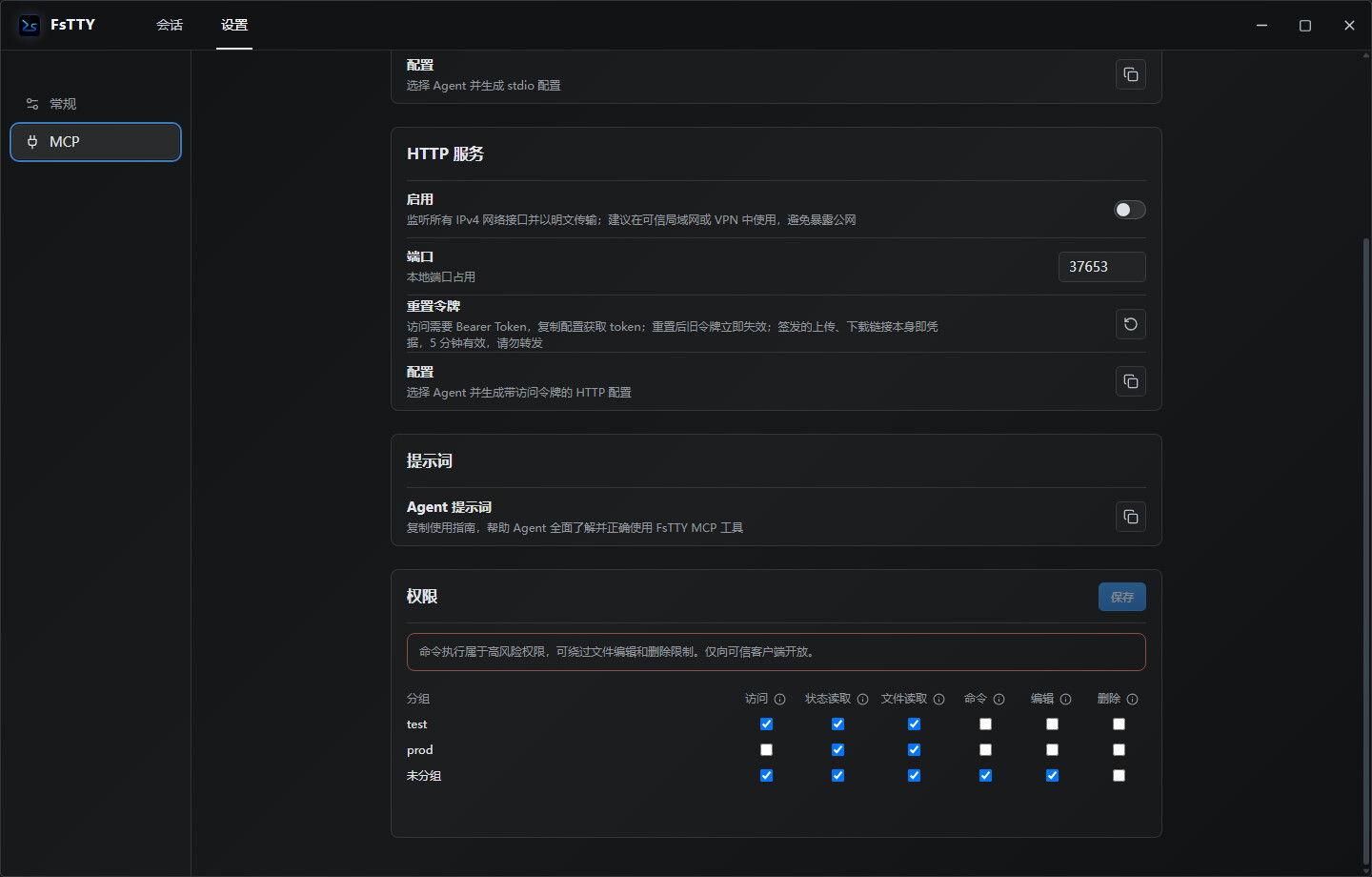Open the MCP settings section

[95, 142]
